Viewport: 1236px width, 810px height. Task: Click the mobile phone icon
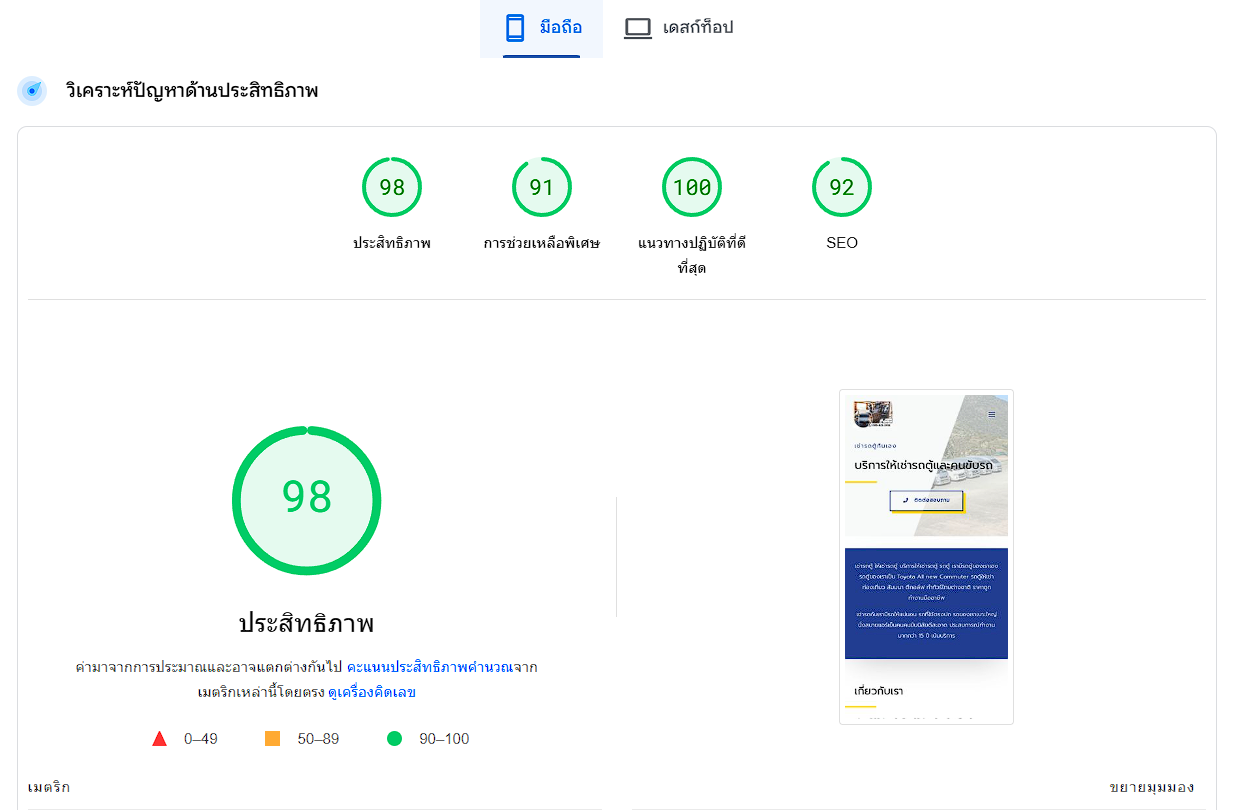click(x=515, y=28)
